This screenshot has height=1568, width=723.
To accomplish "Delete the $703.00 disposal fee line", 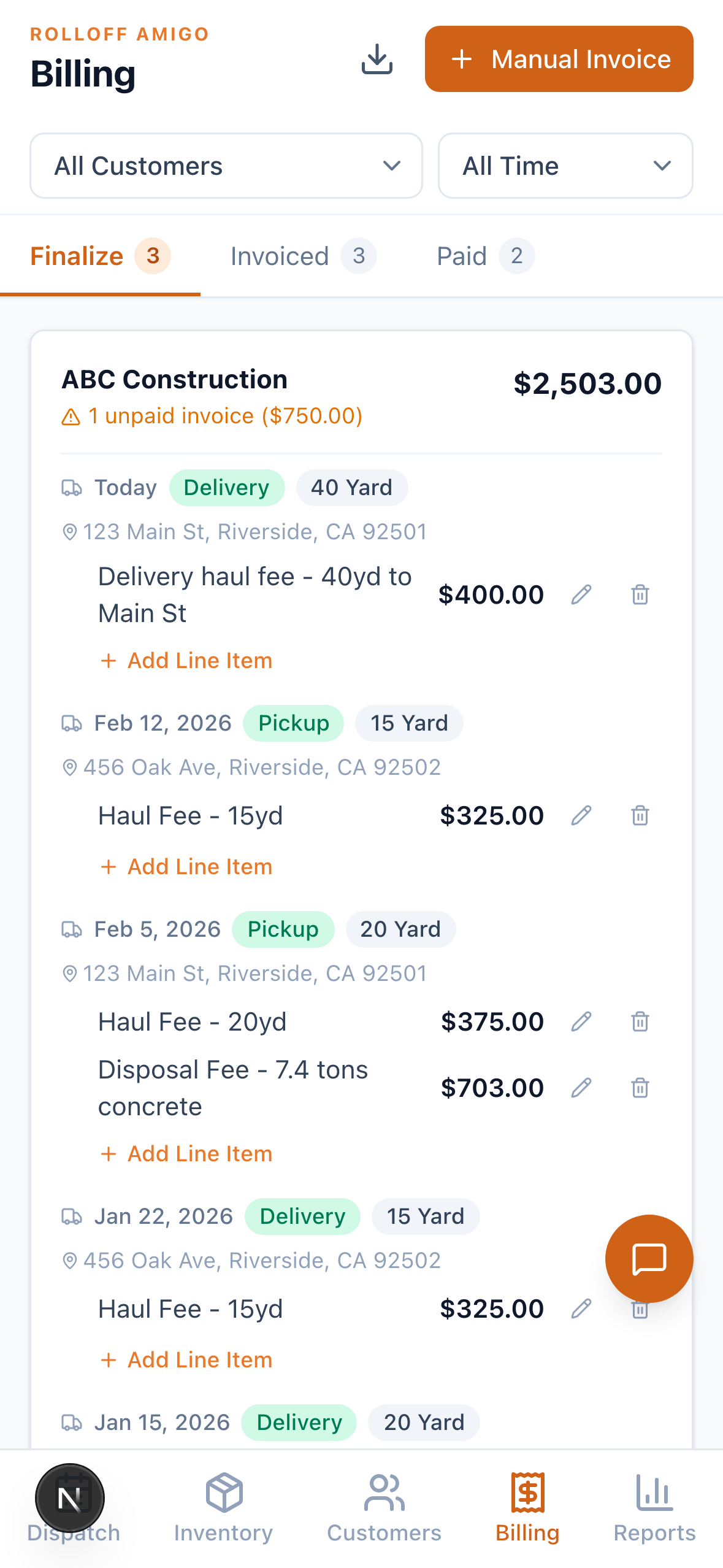I will tap(640, 1088).
